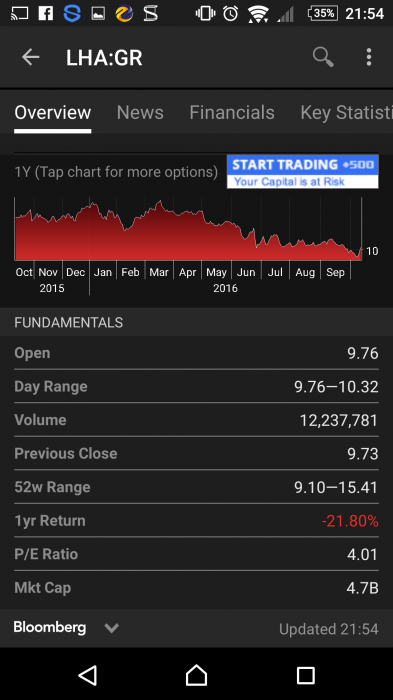Open the Key Statistics tab
This screenshot has height=700, width=393.
(x=347, y=112)
